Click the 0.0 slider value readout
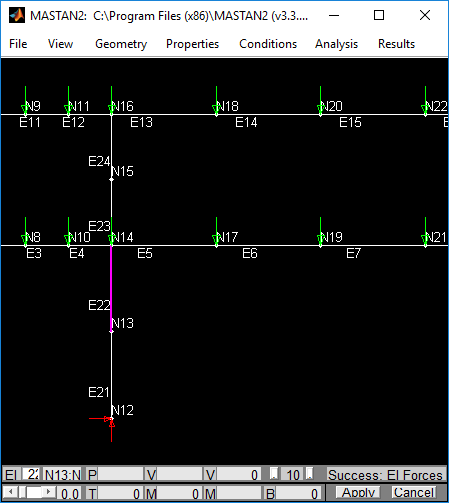The height and width of the screenshot is (503, 449). pyautogui.click(x=70, y=493)
